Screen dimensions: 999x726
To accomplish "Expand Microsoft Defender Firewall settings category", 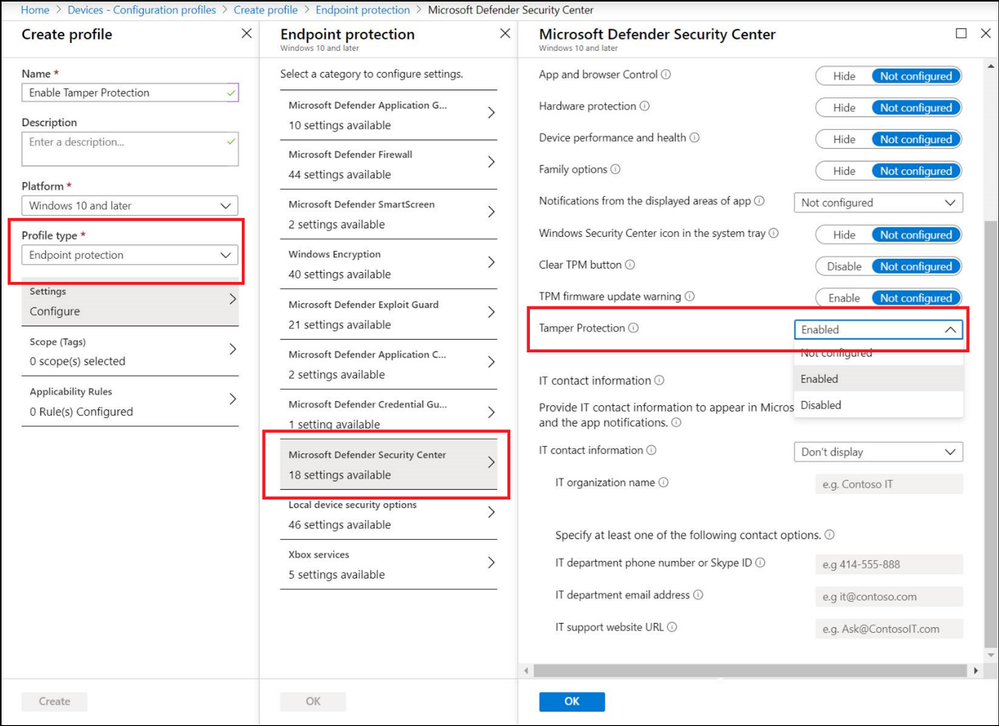I will pyautogui.click(x=388, y=164).
